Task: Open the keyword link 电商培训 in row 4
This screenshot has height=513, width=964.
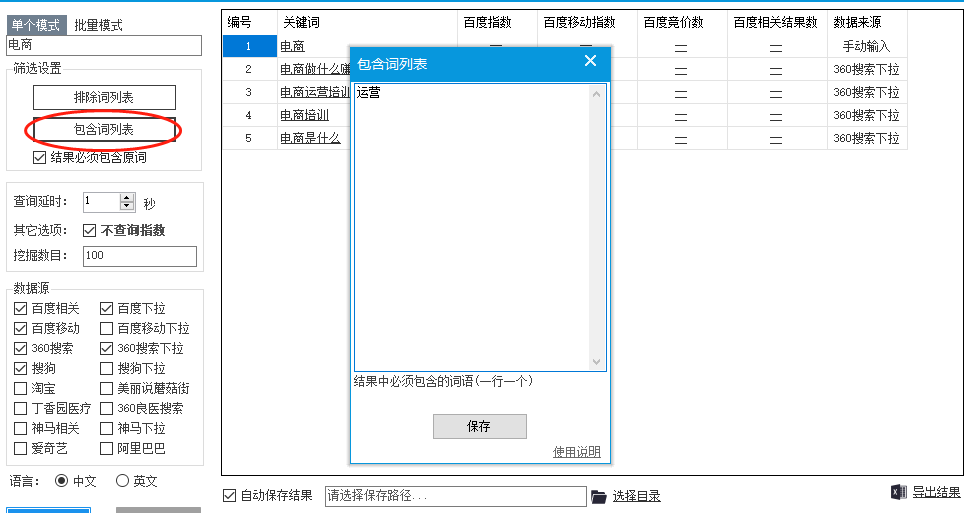Action: [304, 115]
